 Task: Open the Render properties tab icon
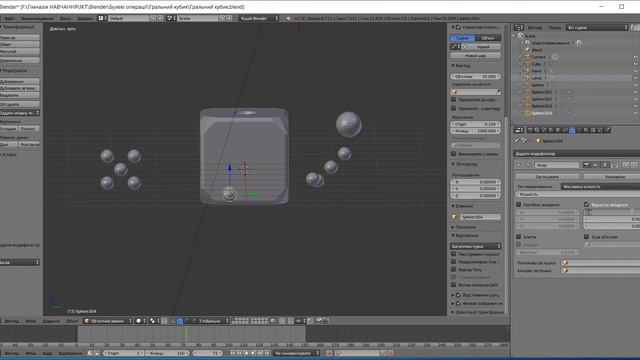point(530,130)
